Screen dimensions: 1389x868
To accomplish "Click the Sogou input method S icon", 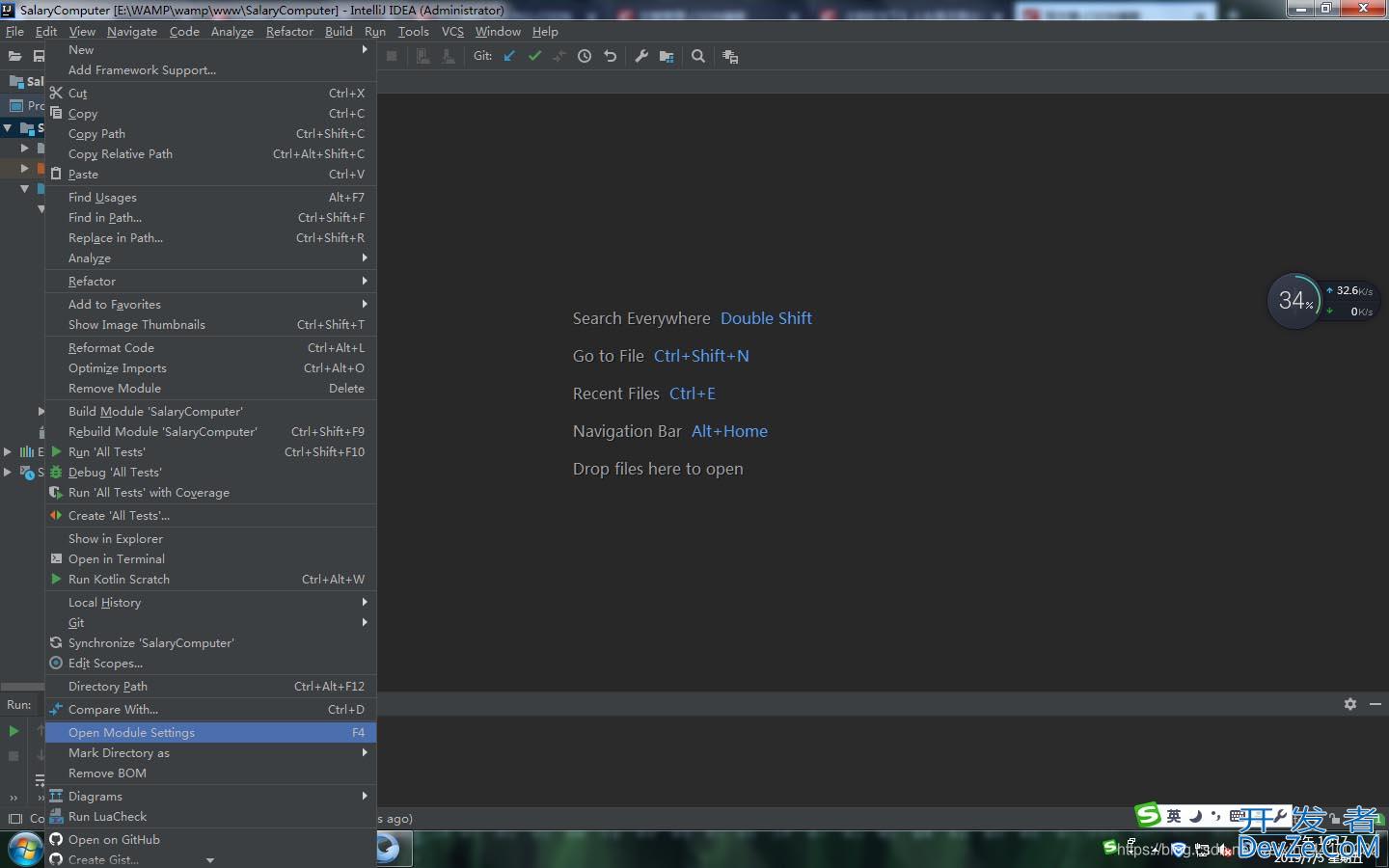I will (1148, 815).
